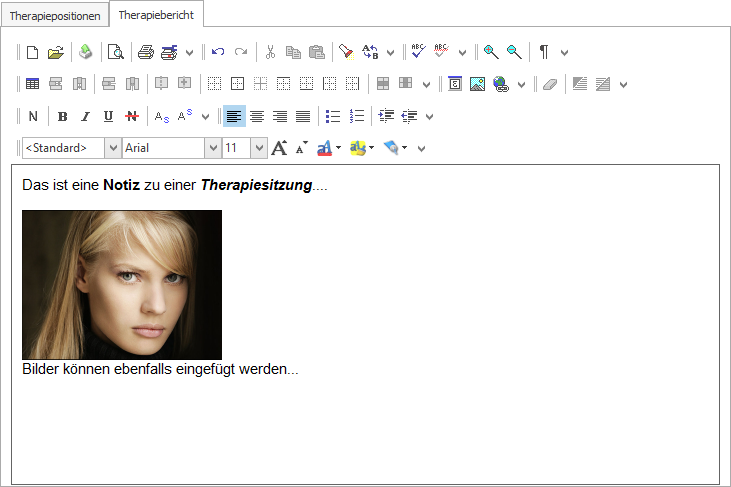Open the text highlight color picker
Image resolution: width=731 pixels, height=487 pixels.
click(362, 148)
